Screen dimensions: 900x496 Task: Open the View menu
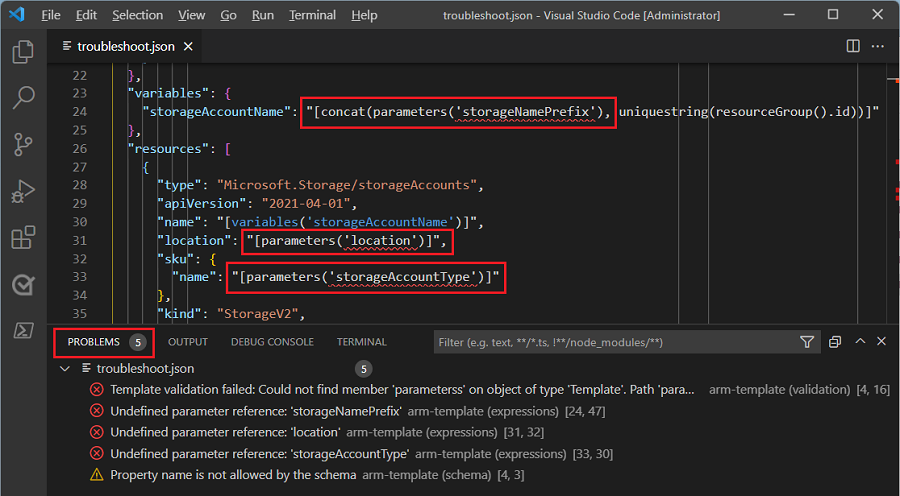coord(191,15)
